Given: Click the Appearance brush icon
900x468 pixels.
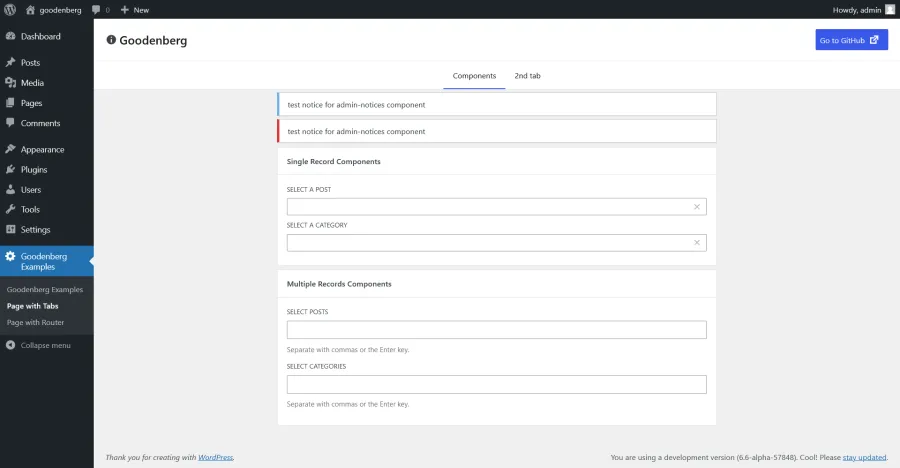Looking at the screenshot, I should tap(10, 149).
